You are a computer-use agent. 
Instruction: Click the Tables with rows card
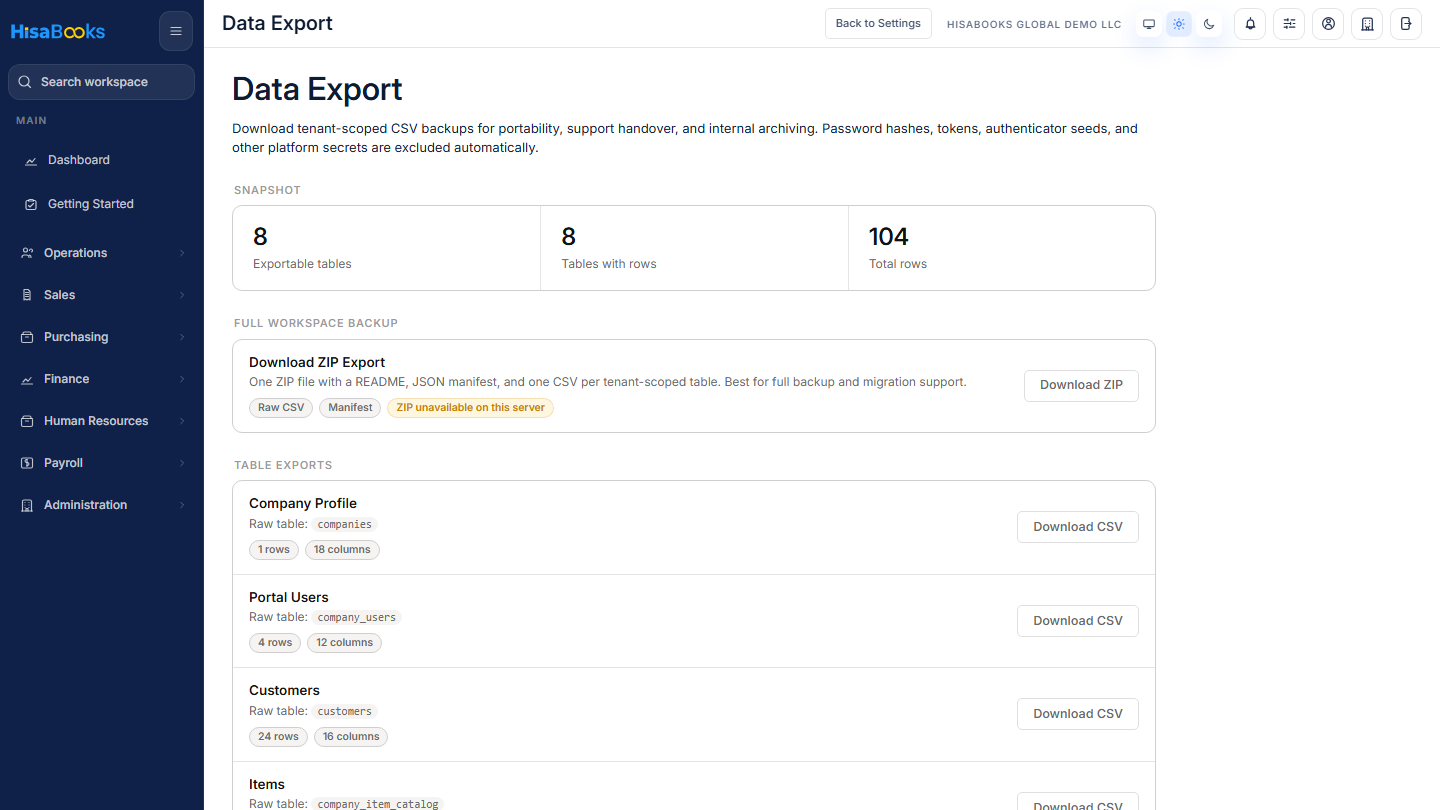[x=694, y=248]
